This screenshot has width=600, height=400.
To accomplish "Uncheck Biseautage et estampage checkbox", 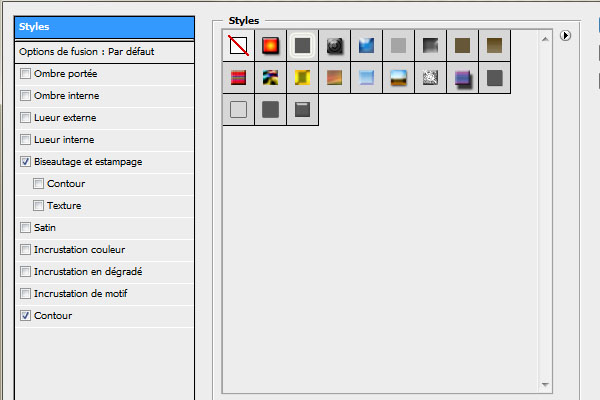I will point(25,162).
